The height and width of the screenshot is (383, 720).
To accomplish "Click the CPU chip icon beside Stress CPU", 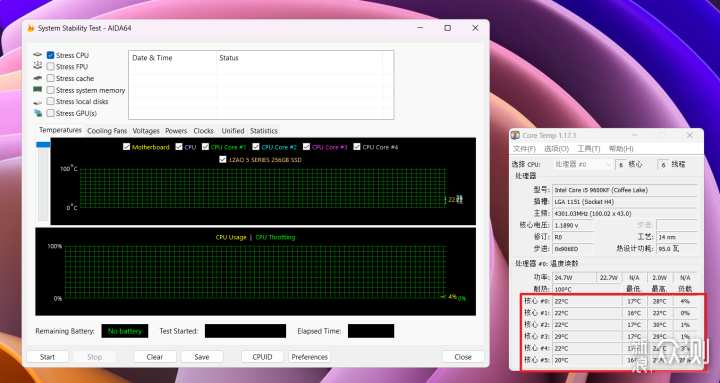I will [38, 55].
